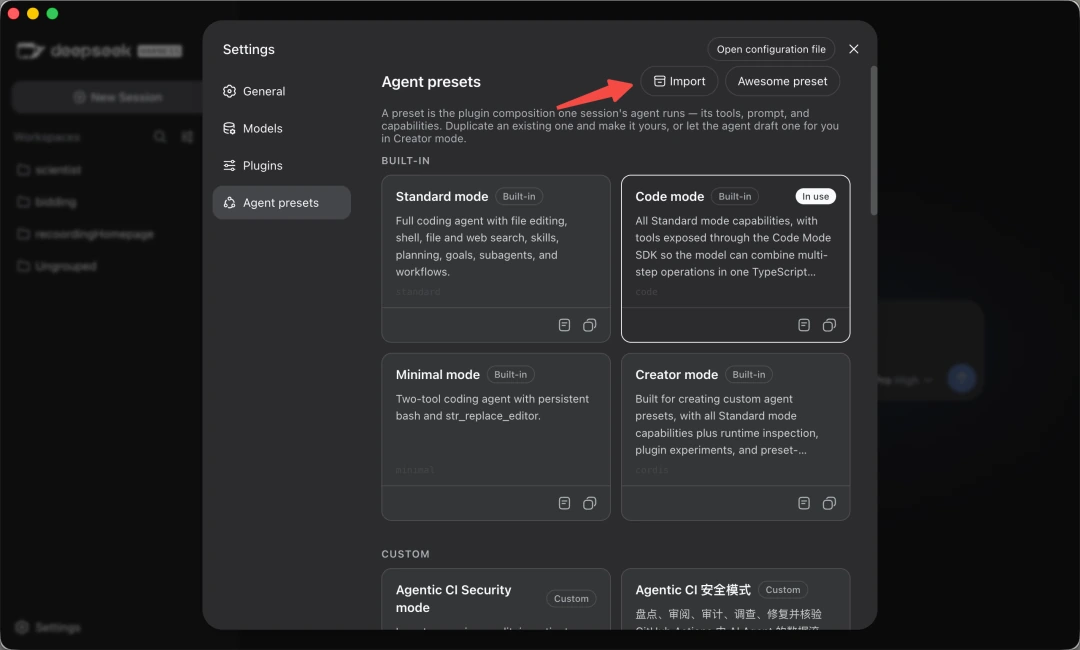
Task: Click the "Agent presets" page heading
Action: point(431,81)
